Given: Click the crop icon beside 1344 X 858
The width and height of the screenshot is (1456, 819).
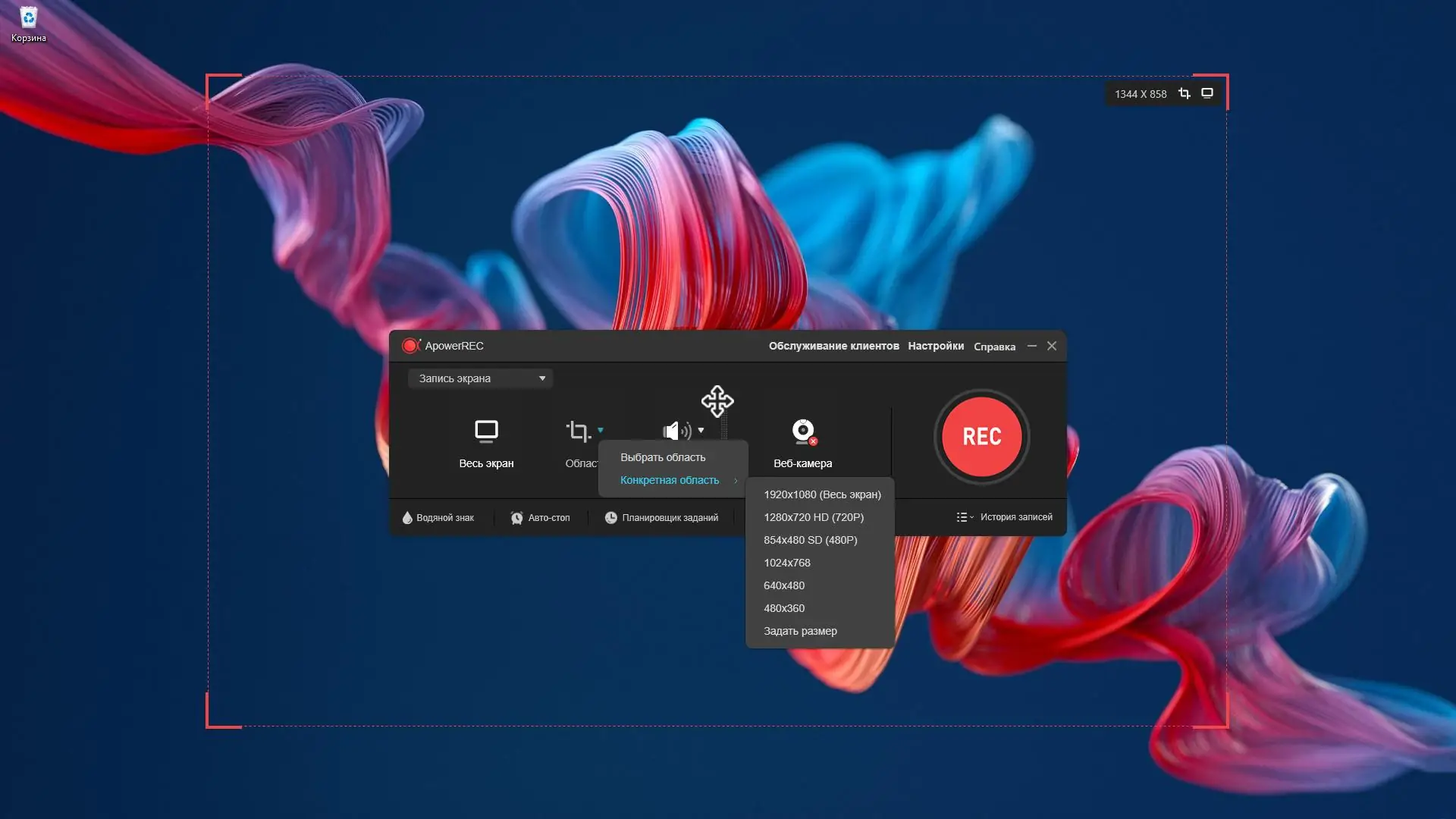Looking at the screenshot, I should point(1184,93).
